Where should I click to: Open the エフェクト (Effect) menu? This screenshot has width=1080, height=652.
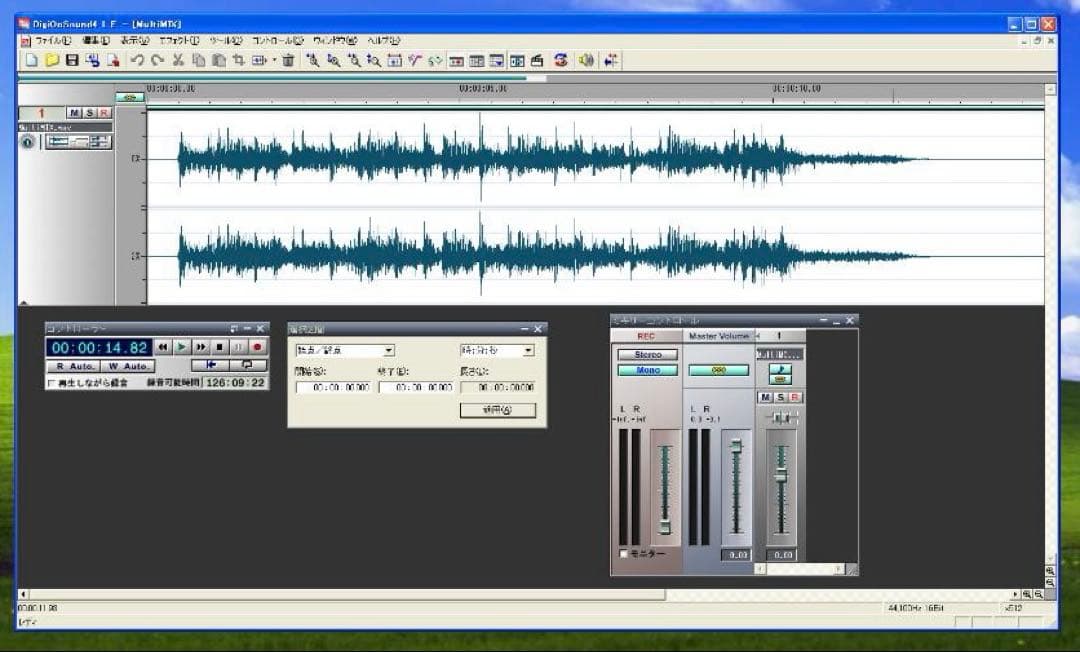pos(179,41)
